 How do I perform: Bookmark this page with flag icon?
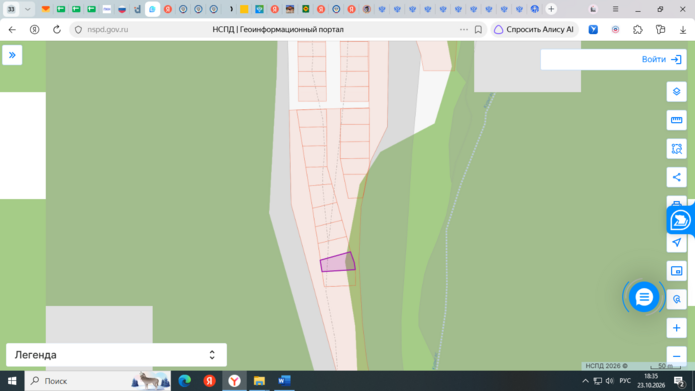(478, 30)
